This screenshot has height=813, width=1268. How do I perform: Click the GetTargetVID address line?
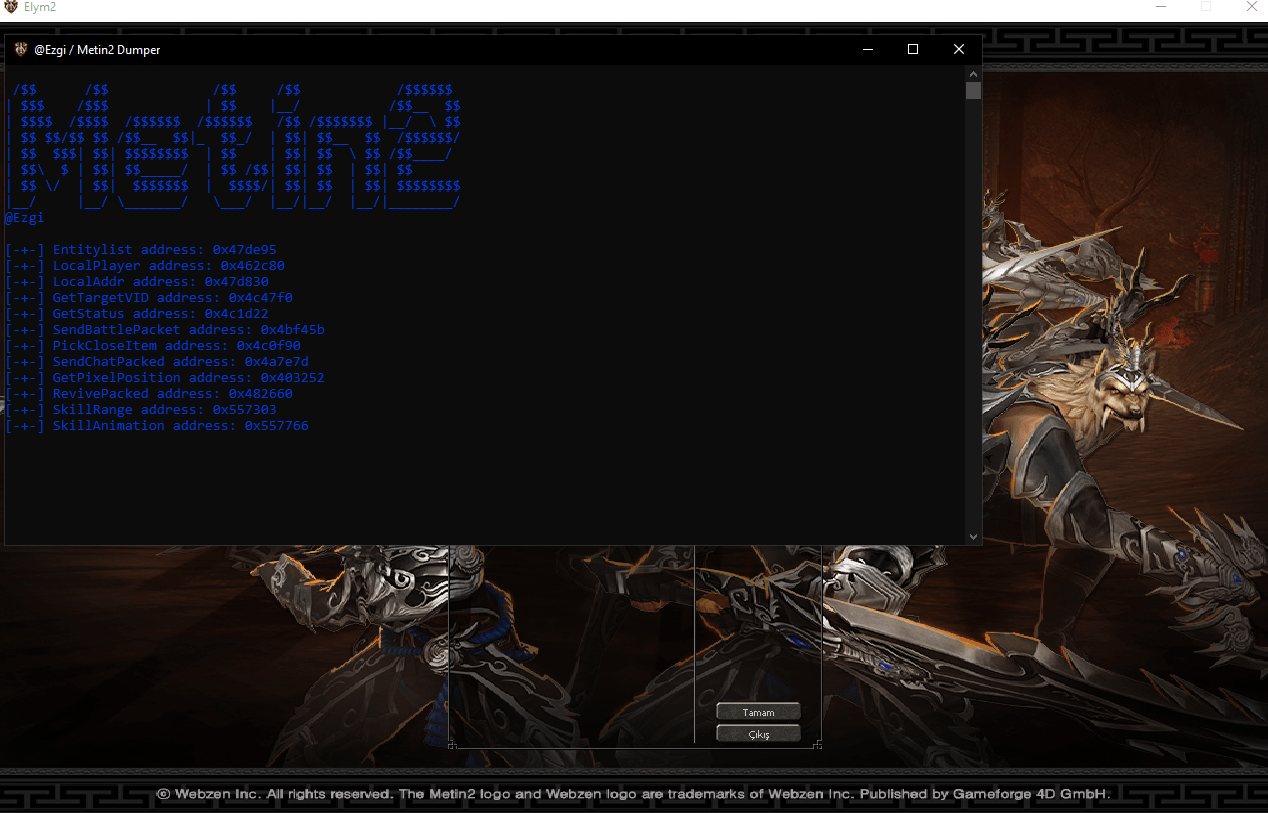[x=149, y=298]
